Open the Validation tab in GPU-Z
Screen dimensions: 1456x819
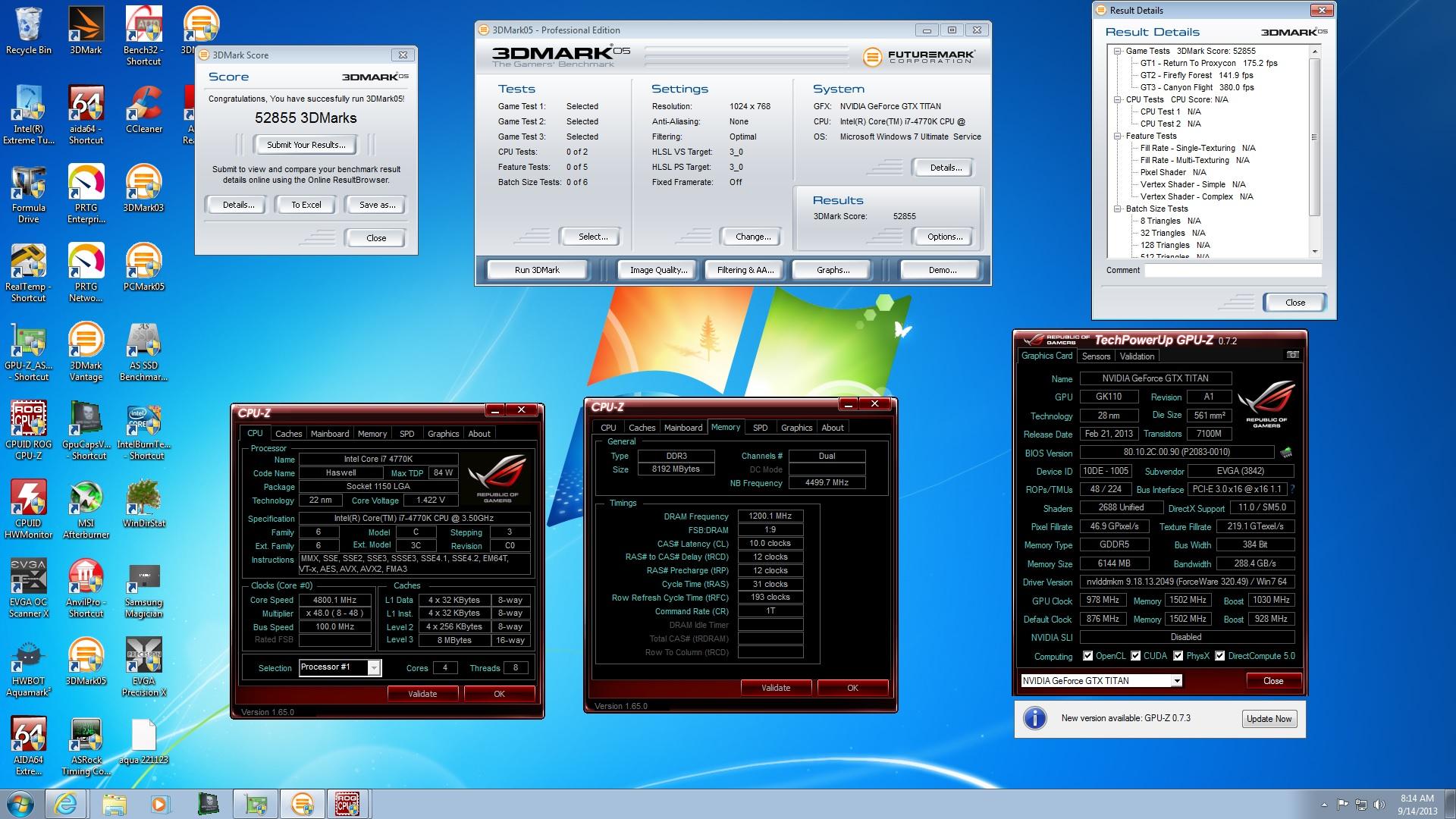(x=1137, y=356)
